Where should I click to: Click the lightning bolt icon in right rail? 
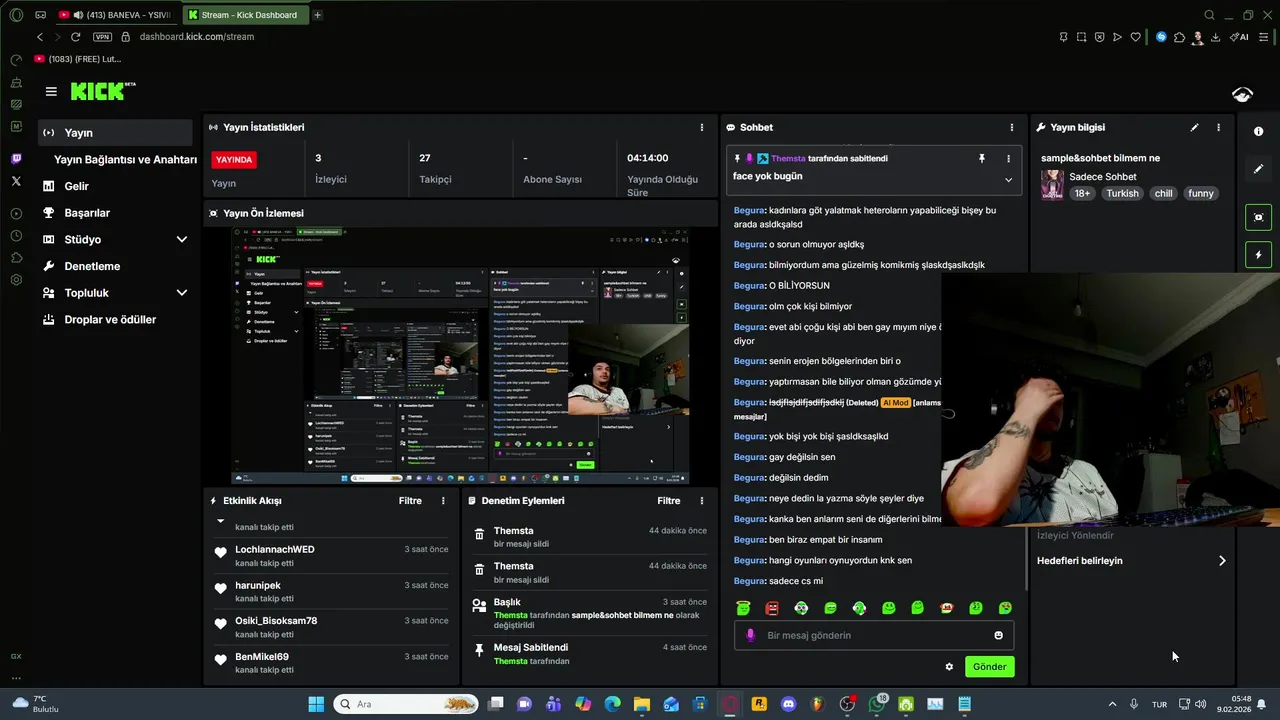coord(1258,255)
